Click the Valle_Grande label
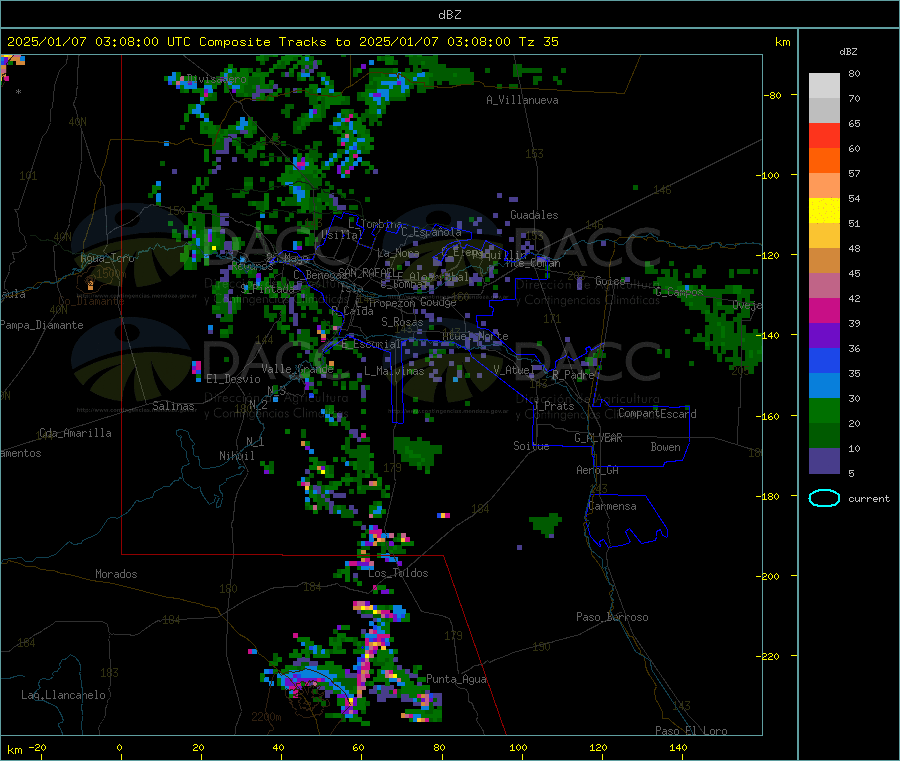 [297, 369]
